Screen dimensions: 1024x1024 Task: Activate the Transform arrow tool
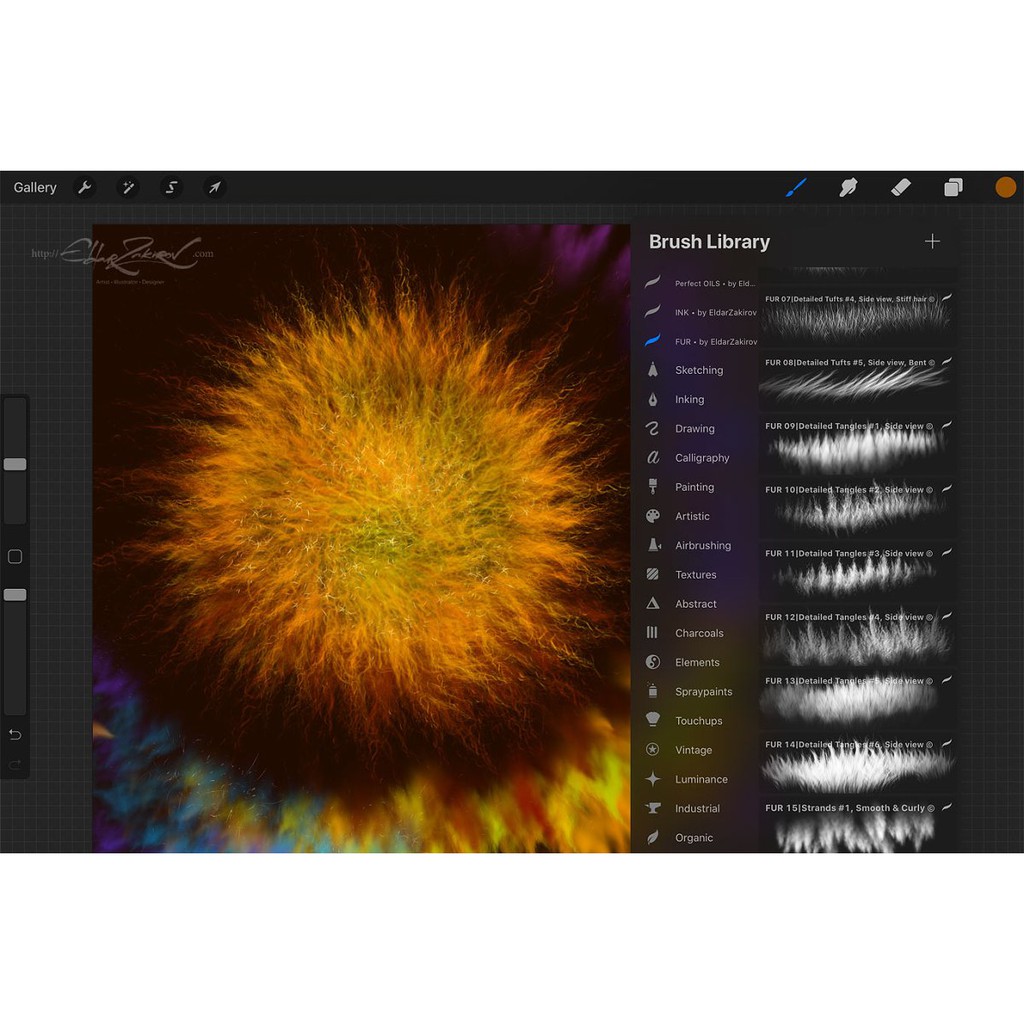(214, 187)
